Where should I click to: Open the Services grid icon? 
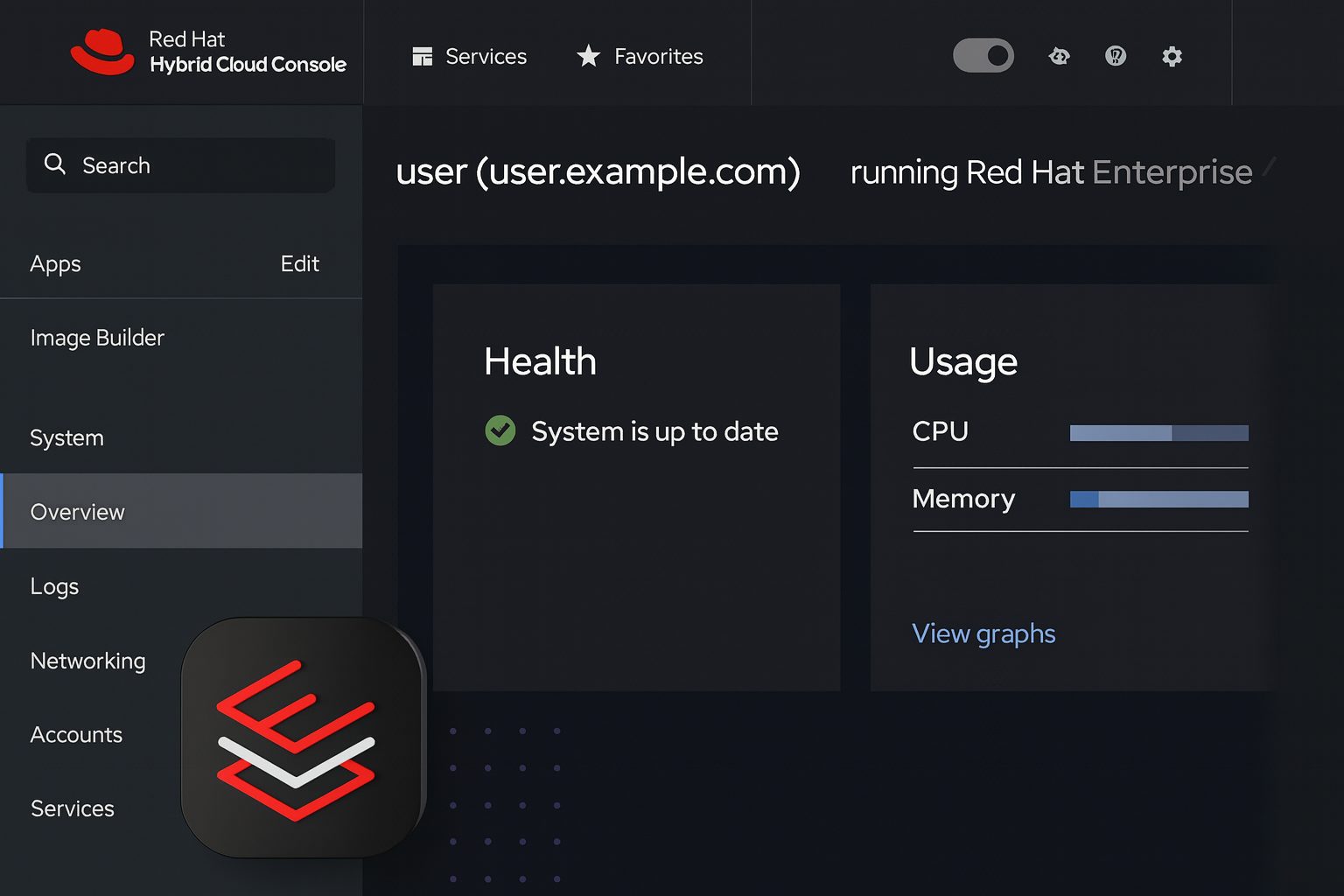click(x=423, y=56)
